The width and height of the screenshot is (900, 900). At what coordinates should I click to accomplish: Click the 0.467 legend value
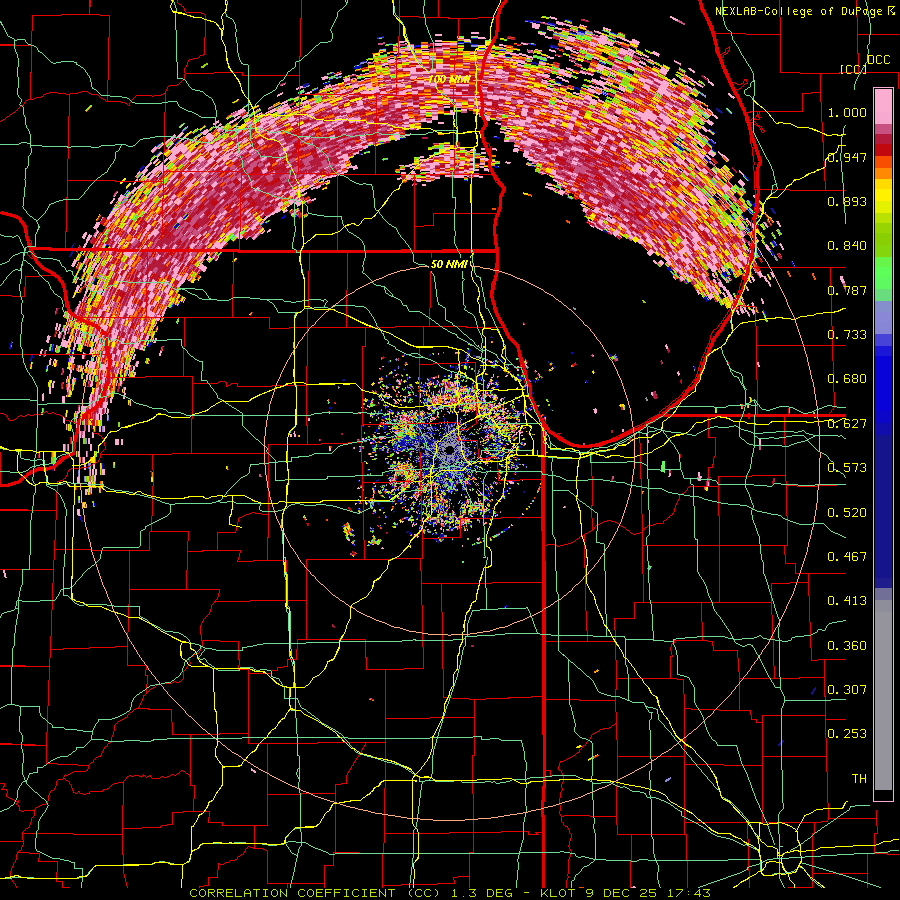tap(847, 557)
